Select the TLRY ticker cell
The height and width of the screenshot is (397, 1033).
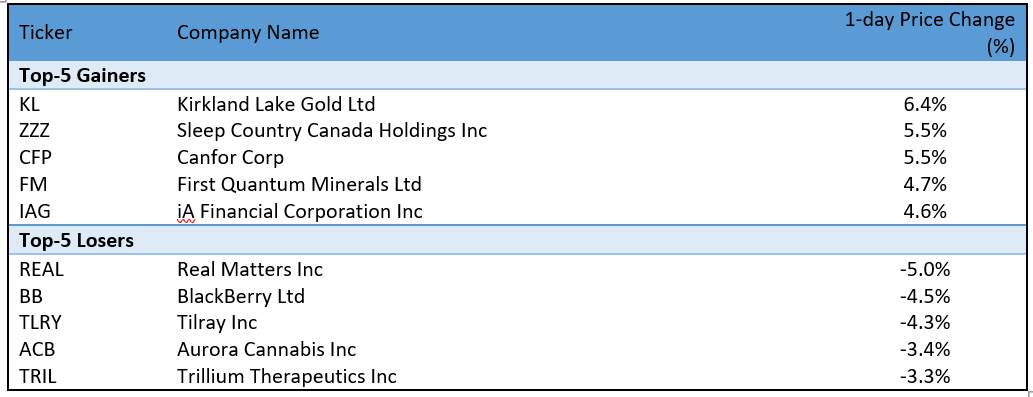coord(42,323)
